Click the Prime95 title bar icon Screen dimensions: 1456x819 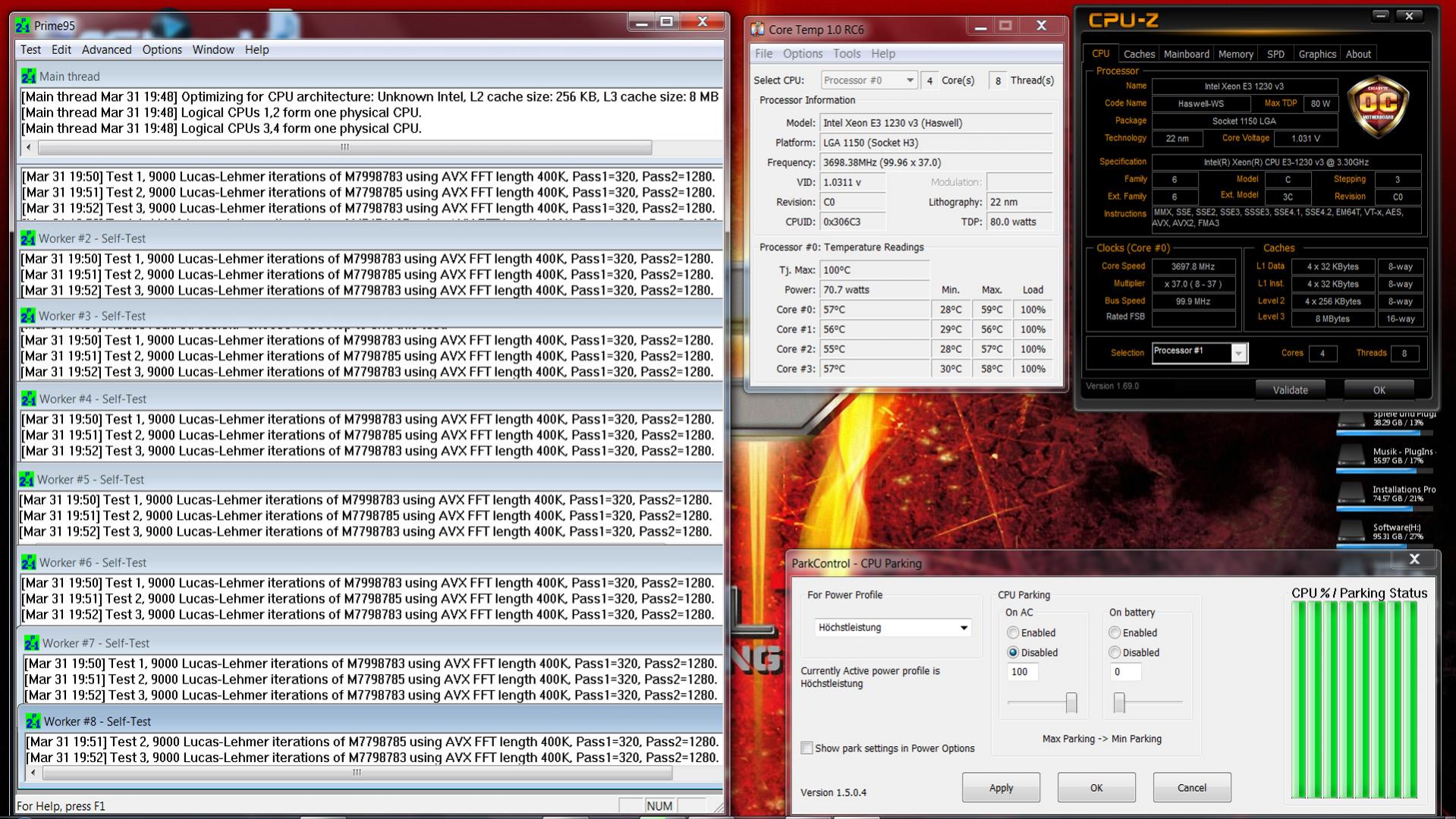pos(23,26)
